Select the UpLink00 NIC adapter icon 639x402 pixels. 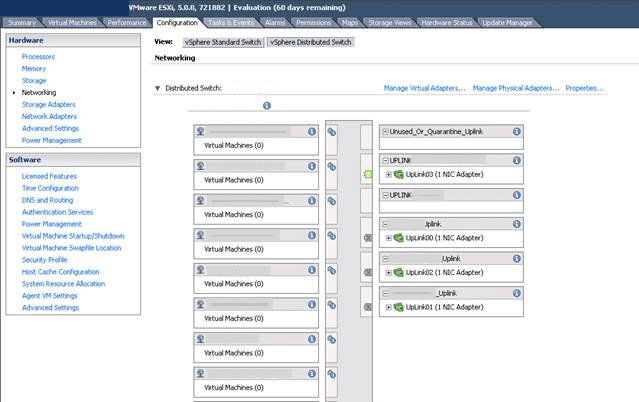coord(398,238)
